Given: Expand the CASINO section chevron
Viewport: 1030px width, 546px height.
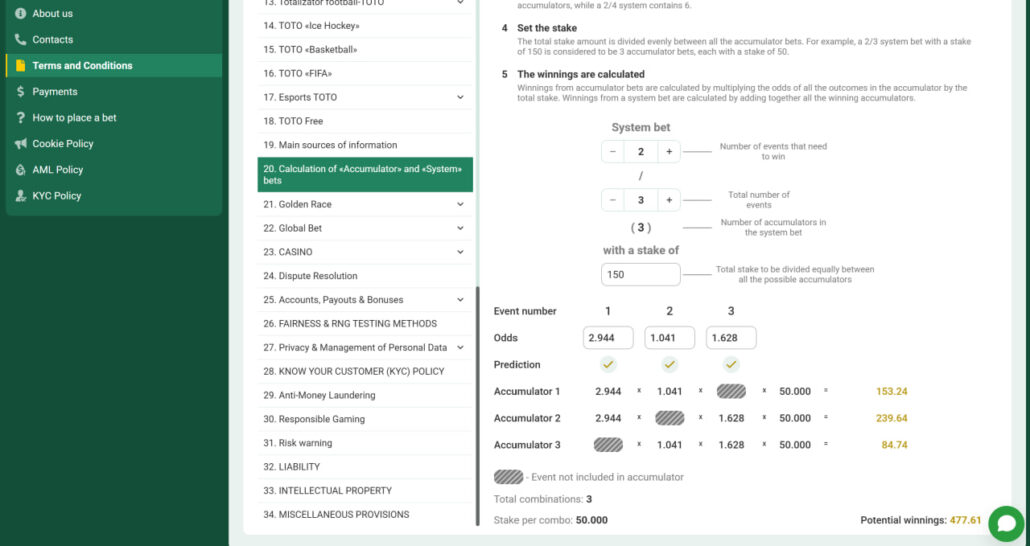Looking at the screenshot, I should click(x=460, y=252).
